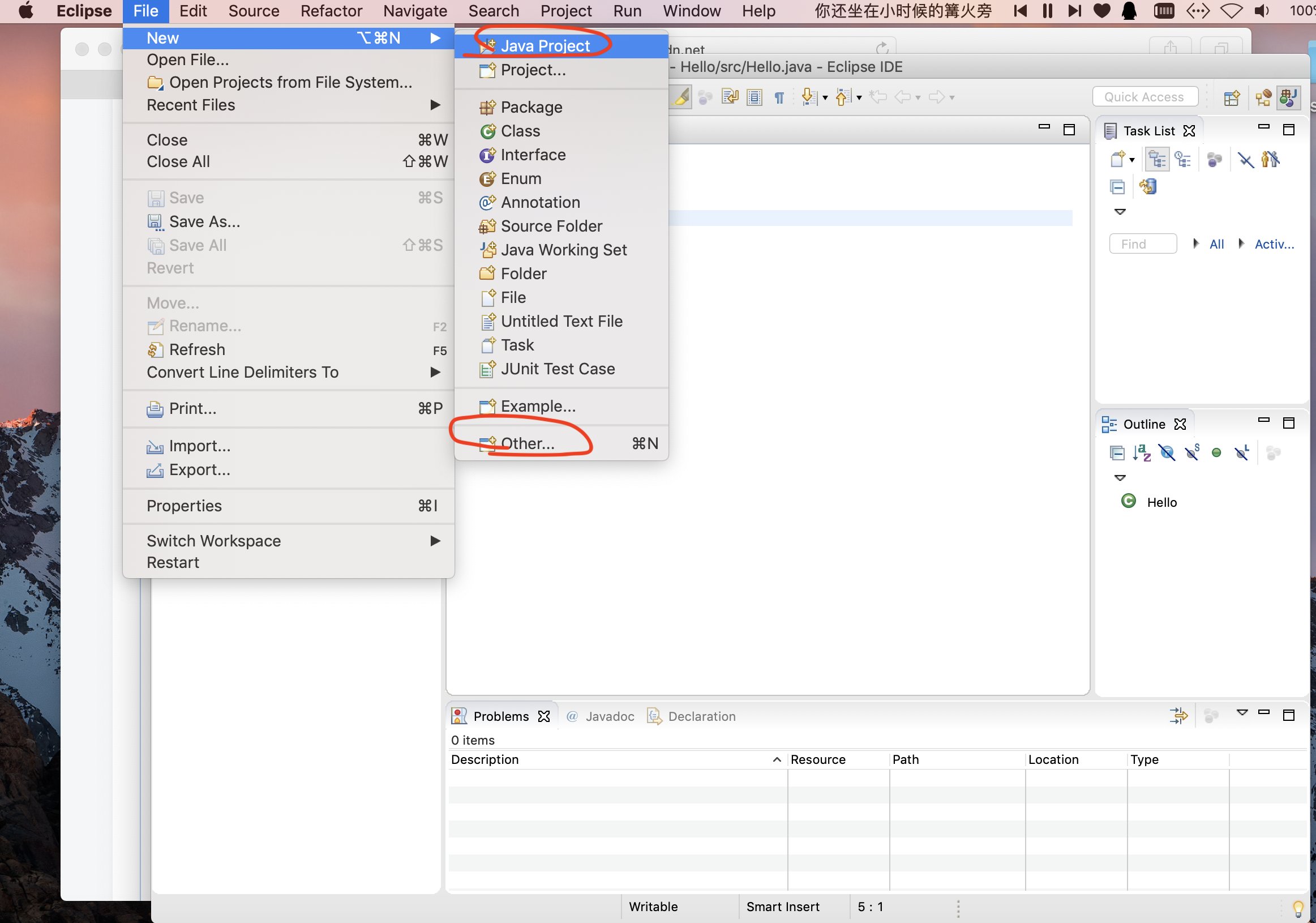Switch to the Javadoc tab
The width and height of the screenshot is (1316, 923).
[599, 716]
